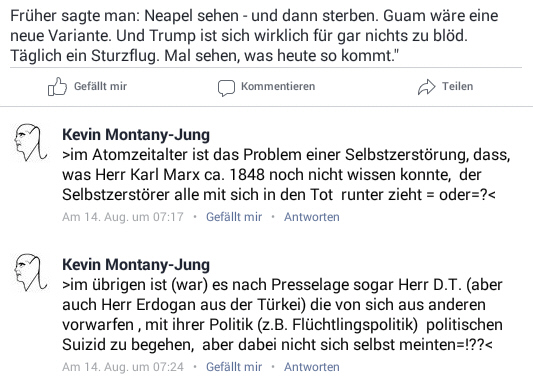The height and width of the screenshot is (391, 533).
Task: Reply to the comment posted at 07:24
Action: pos(312,367)
